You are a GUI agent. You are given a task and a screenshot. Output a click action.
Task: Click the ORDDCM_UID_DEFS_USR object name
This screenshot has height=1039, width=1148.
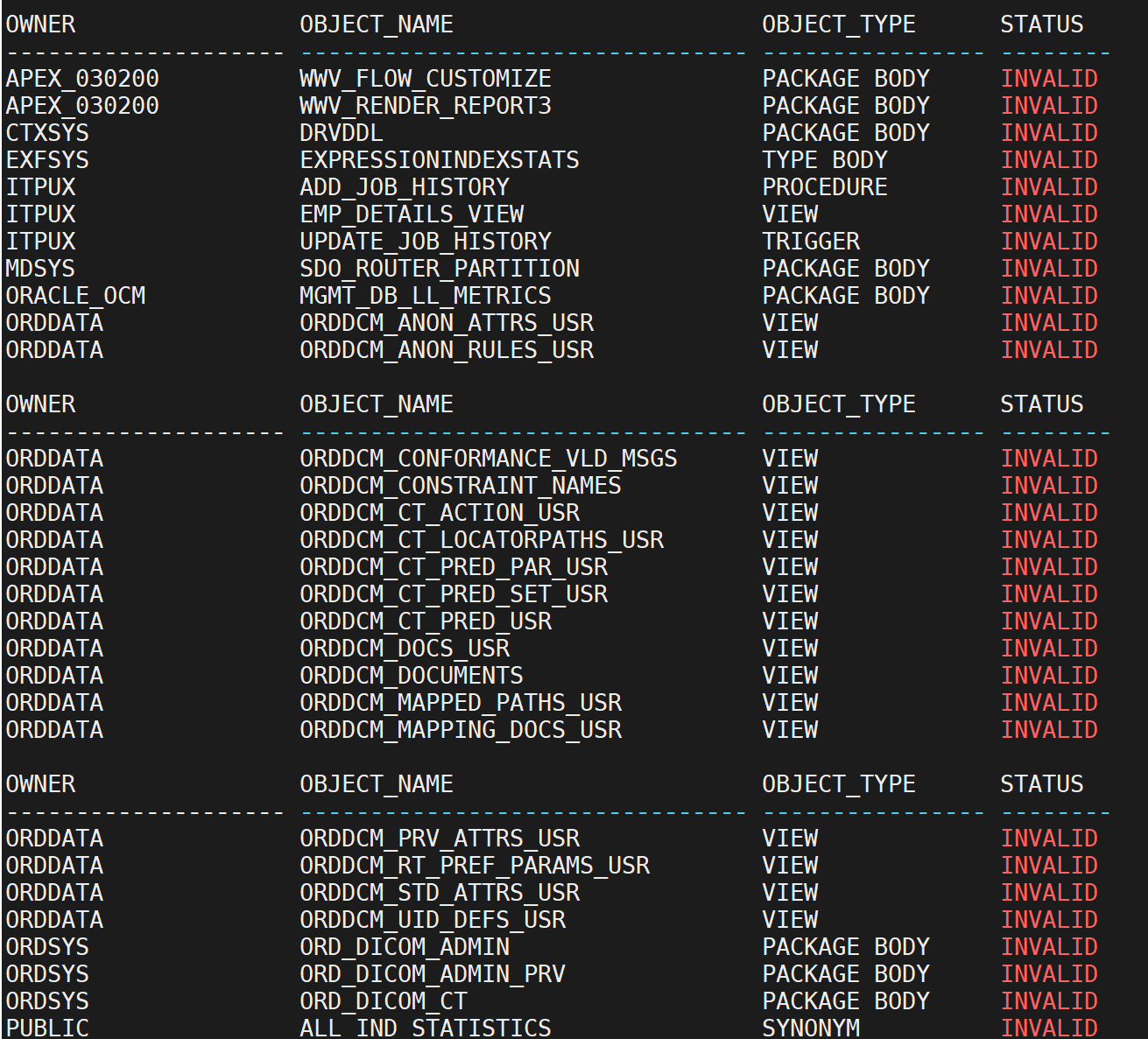pyautogui.click(x=433, y=920)
